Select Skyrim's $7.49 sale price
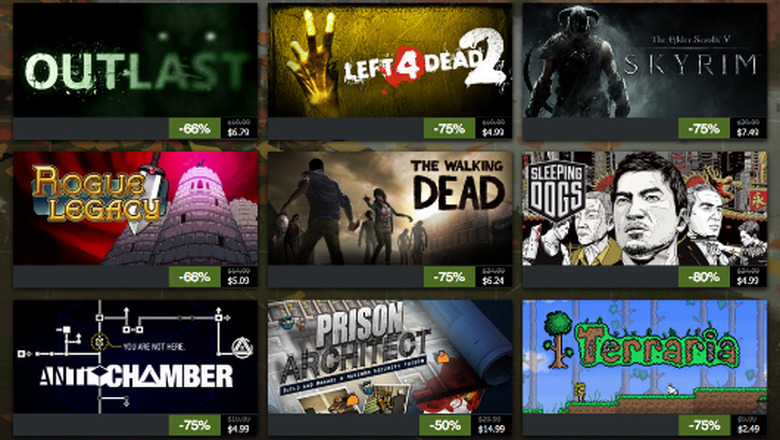 [748, 133]
